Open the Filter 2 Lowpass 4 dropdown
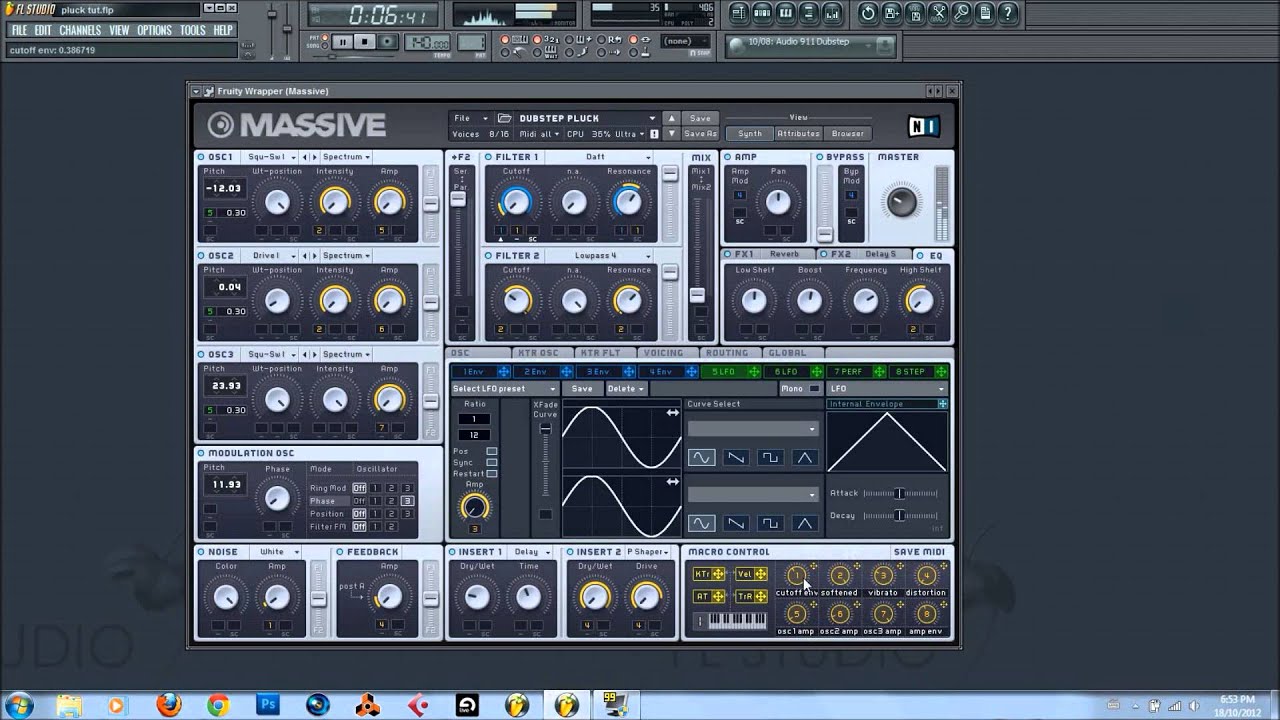The height and width of the screenshot is (720, 1280). tap(603, 256)
